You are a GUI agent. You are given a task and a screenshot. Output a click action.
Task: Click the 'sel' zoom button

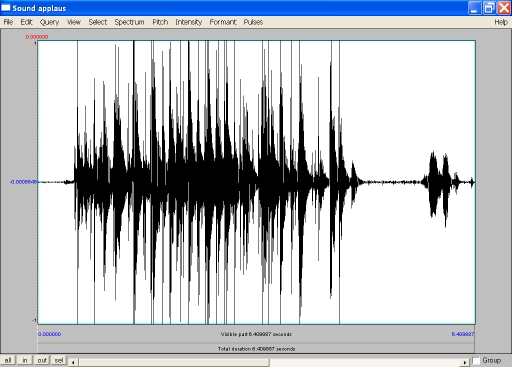pyautogui.click(x=59, y=360)
